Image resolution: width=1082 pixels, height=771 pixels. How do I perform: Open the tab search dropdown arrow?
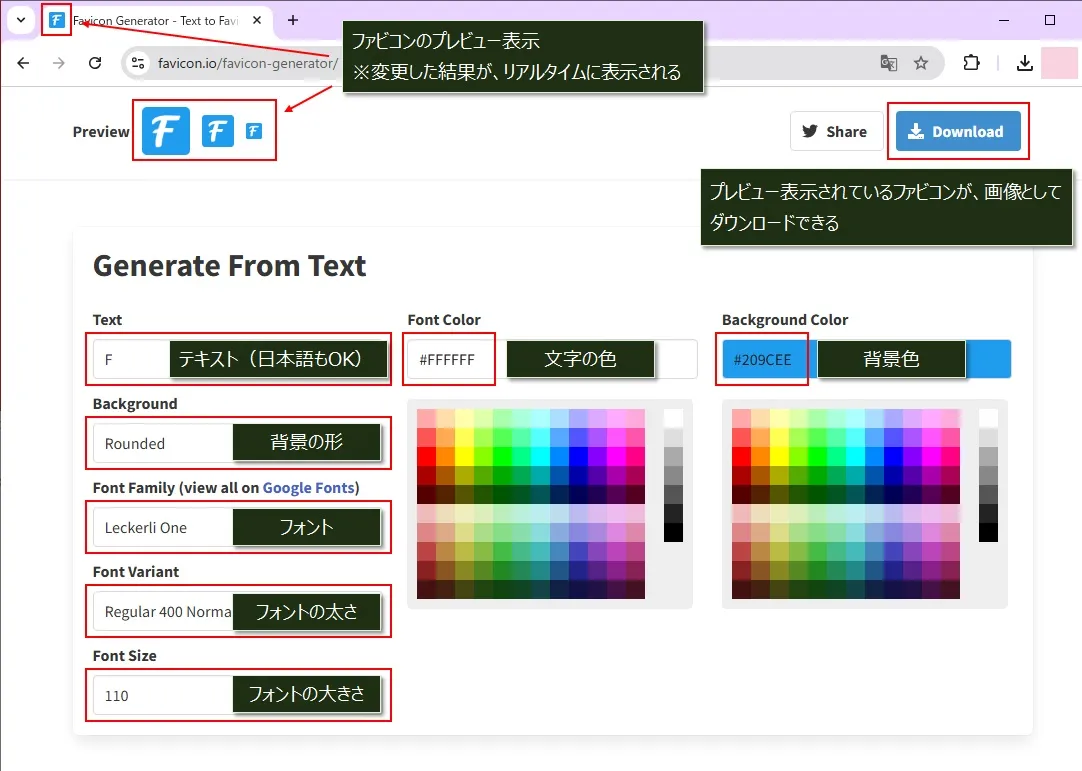pyautogui.click(x=20, y=20)
